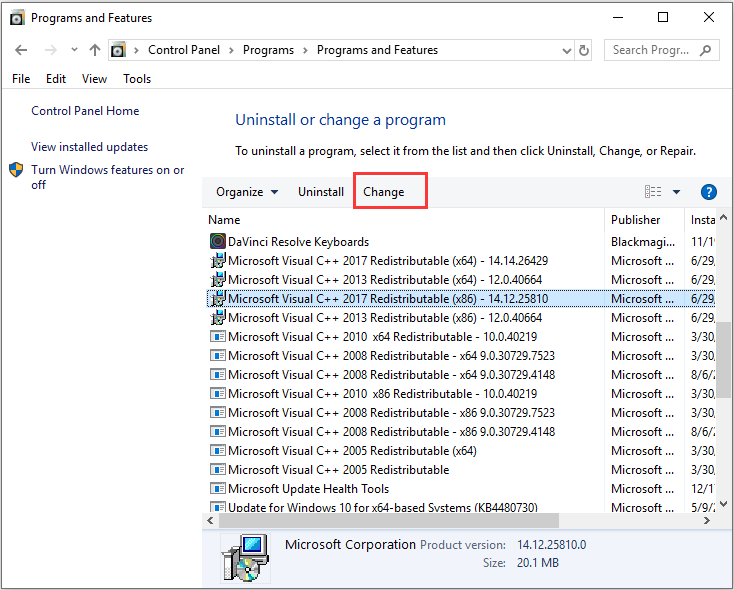Click the DaVinci Resolve Keyboards icon
Screen dimensions: 734x590
coord(218,242)
